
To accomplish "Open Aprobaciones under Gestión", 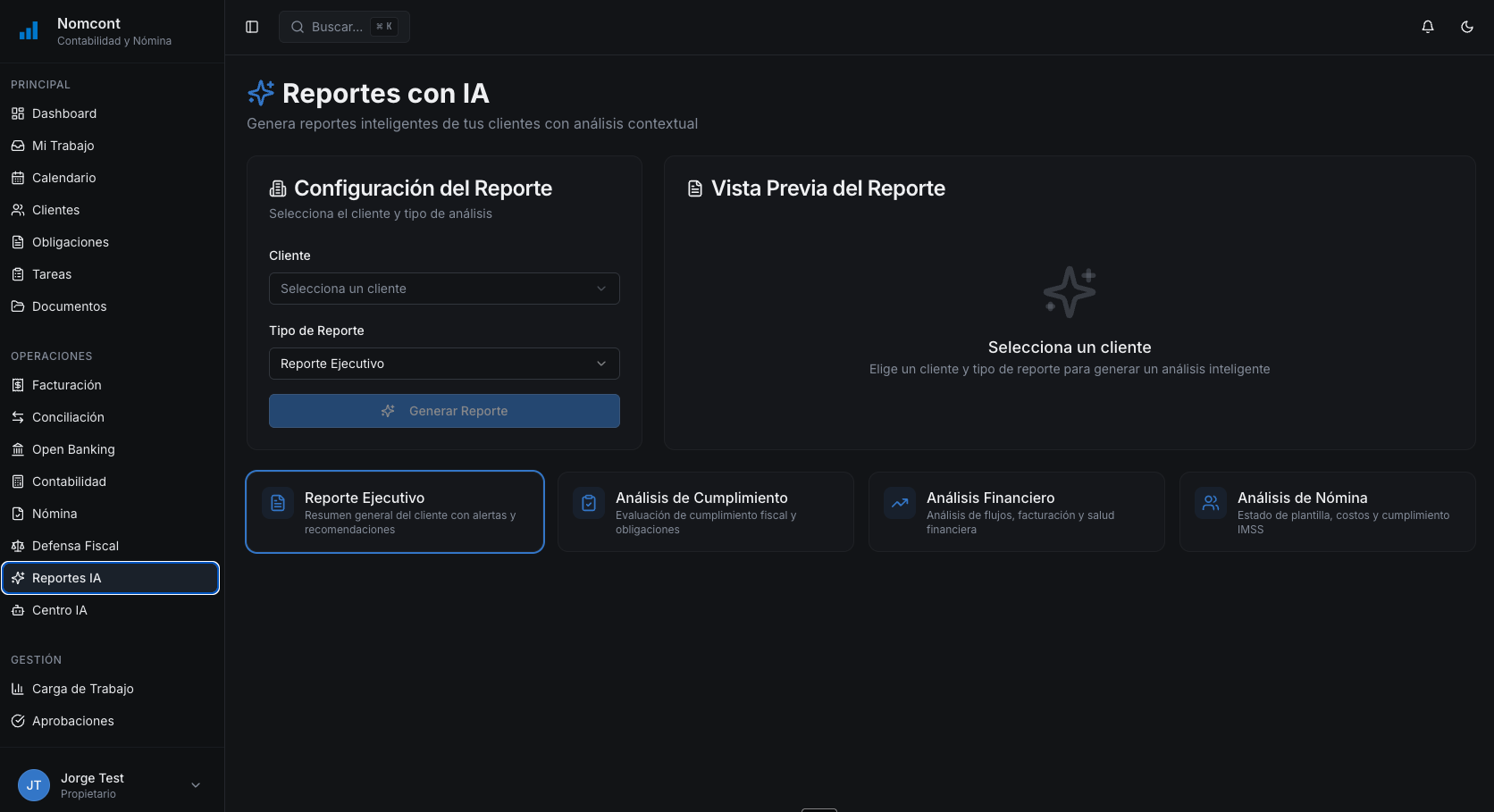I will 72,721.
